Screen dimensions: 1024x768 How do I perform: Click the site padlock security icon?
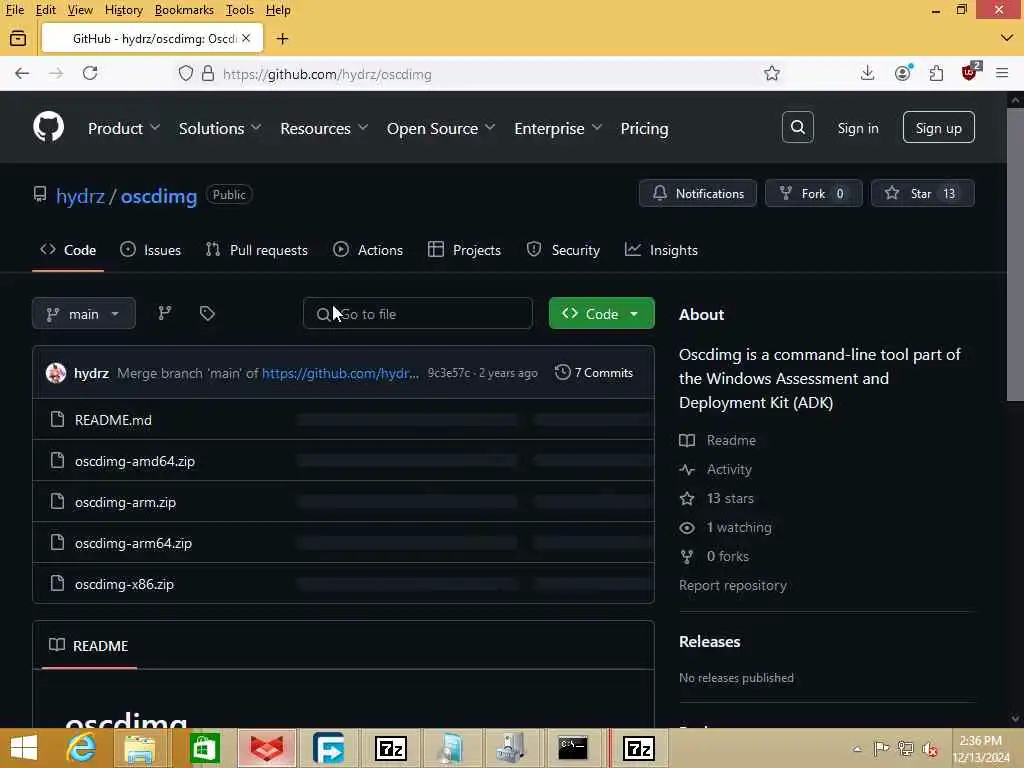click(x=208, y=73)
